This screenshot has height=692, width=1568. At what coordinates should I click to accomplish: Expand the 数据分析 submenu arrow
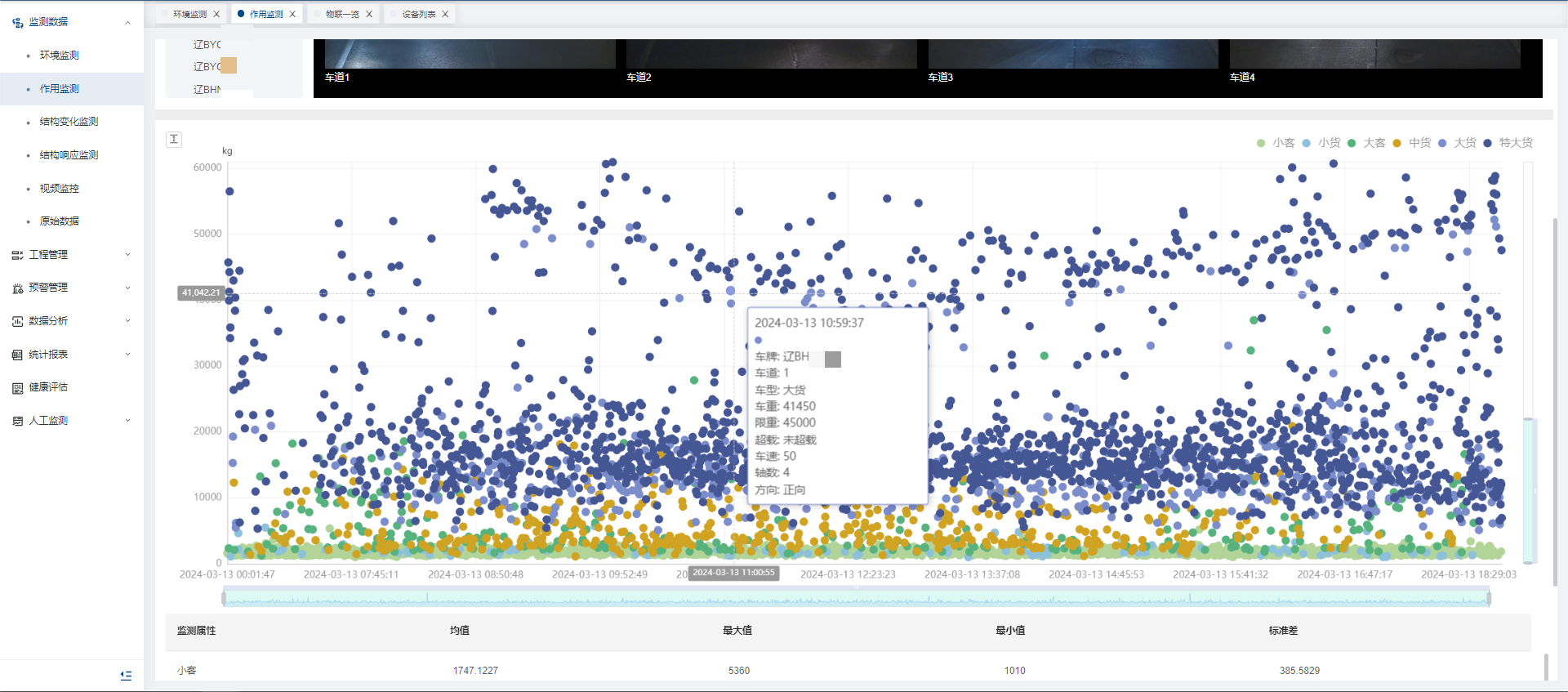(127, 321)
